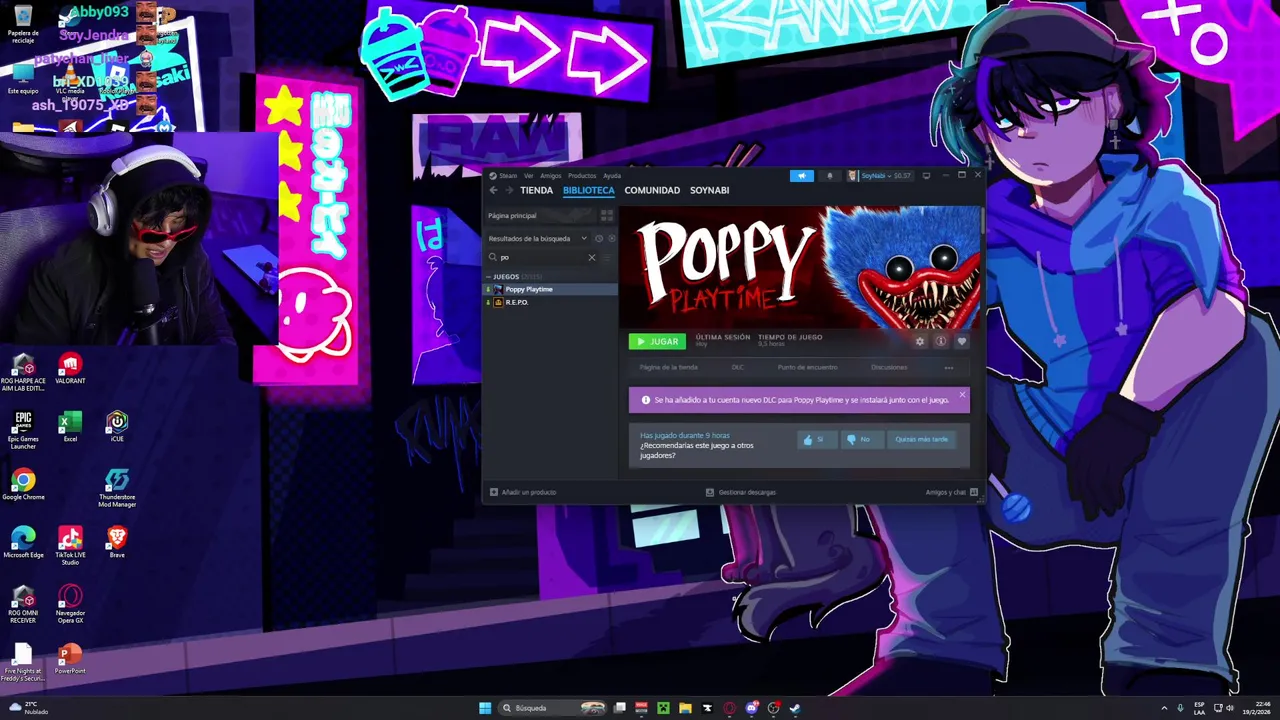
Task: Open the Steam notifications bell icon
Action: click(829, 175)
